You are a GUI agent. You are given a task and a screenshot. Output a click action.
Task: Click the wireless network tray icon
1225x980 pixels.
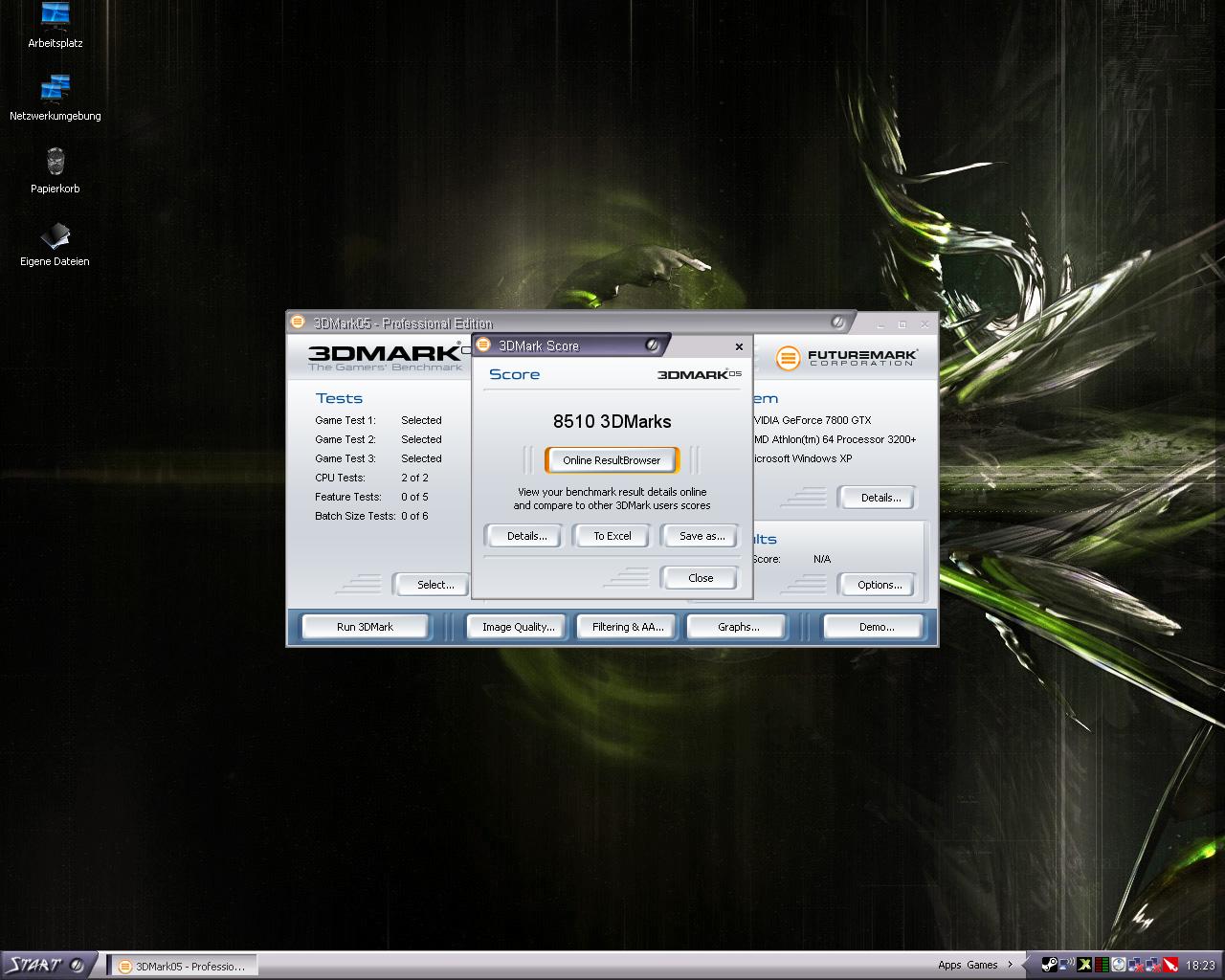pos(1067,965)
